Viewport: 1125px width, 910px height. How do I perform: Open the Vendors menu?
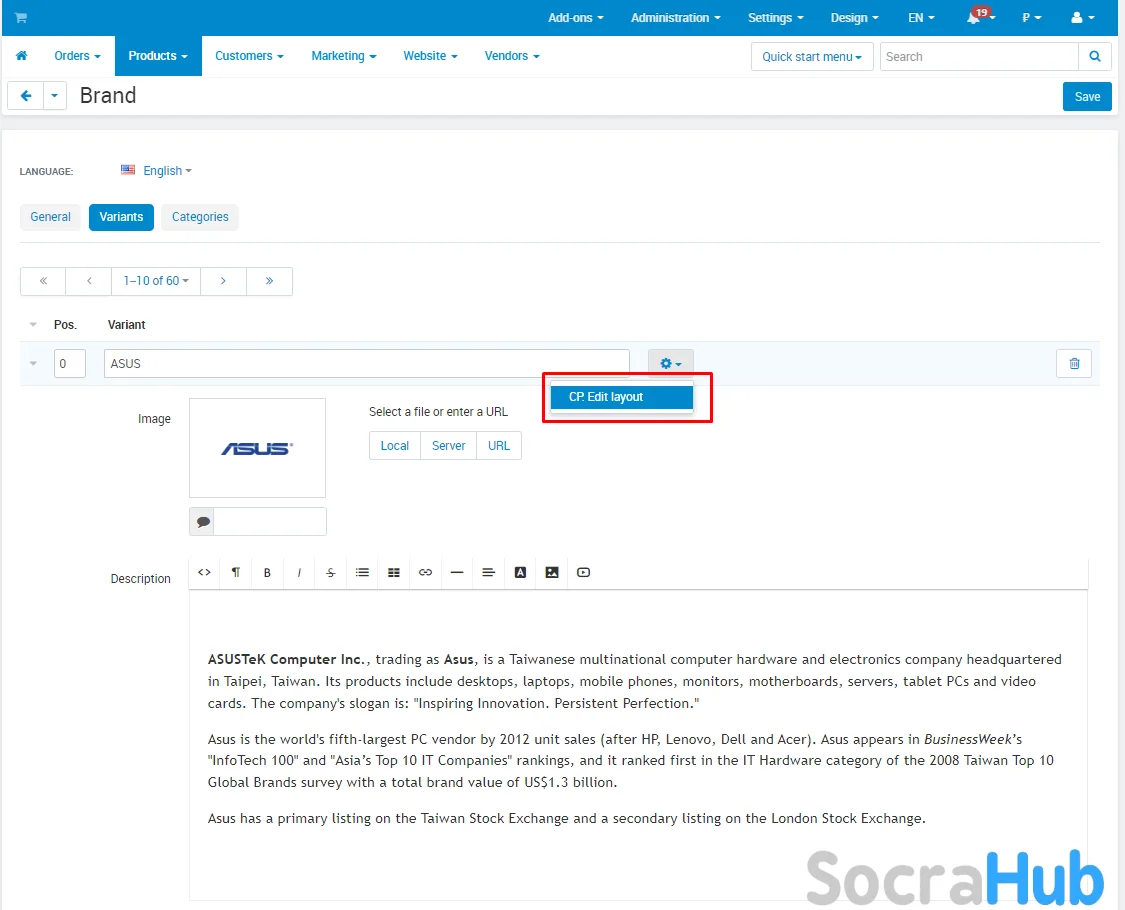pos(512,56)
